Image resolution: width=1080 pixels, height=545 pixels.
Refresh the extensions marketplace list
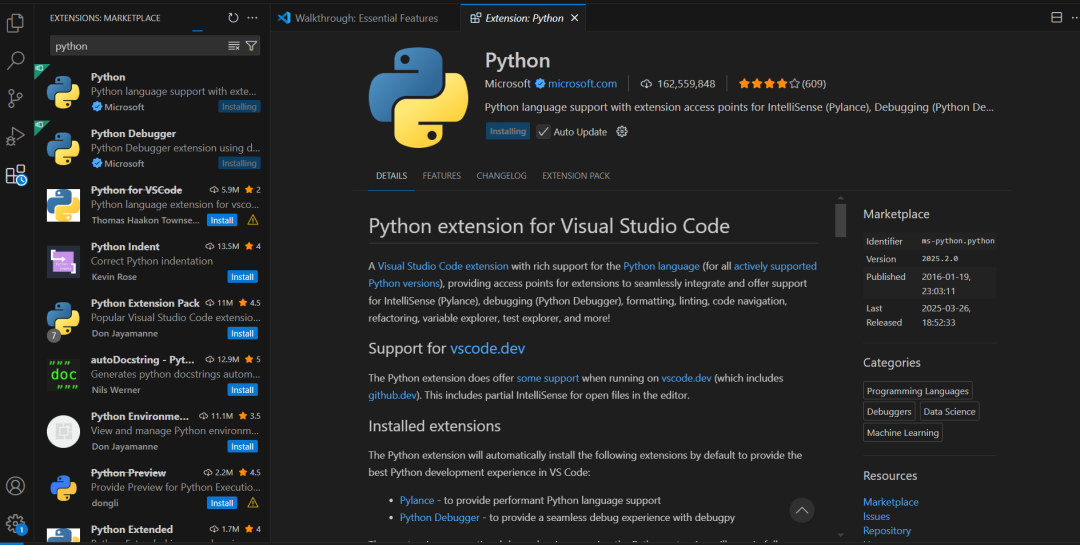coord(233,18)
